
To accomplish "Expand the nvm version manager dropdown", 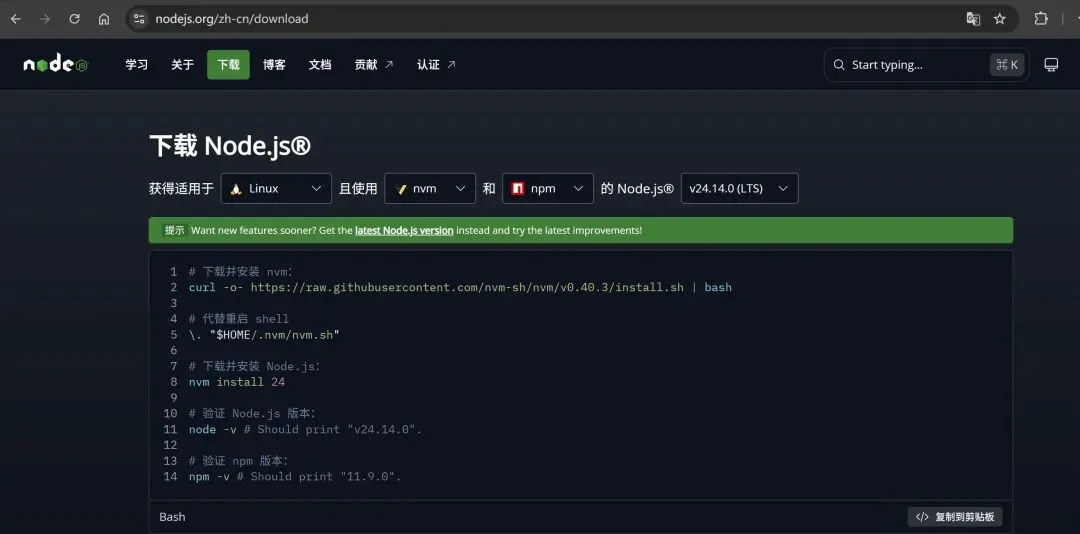I will click(430, 188).
